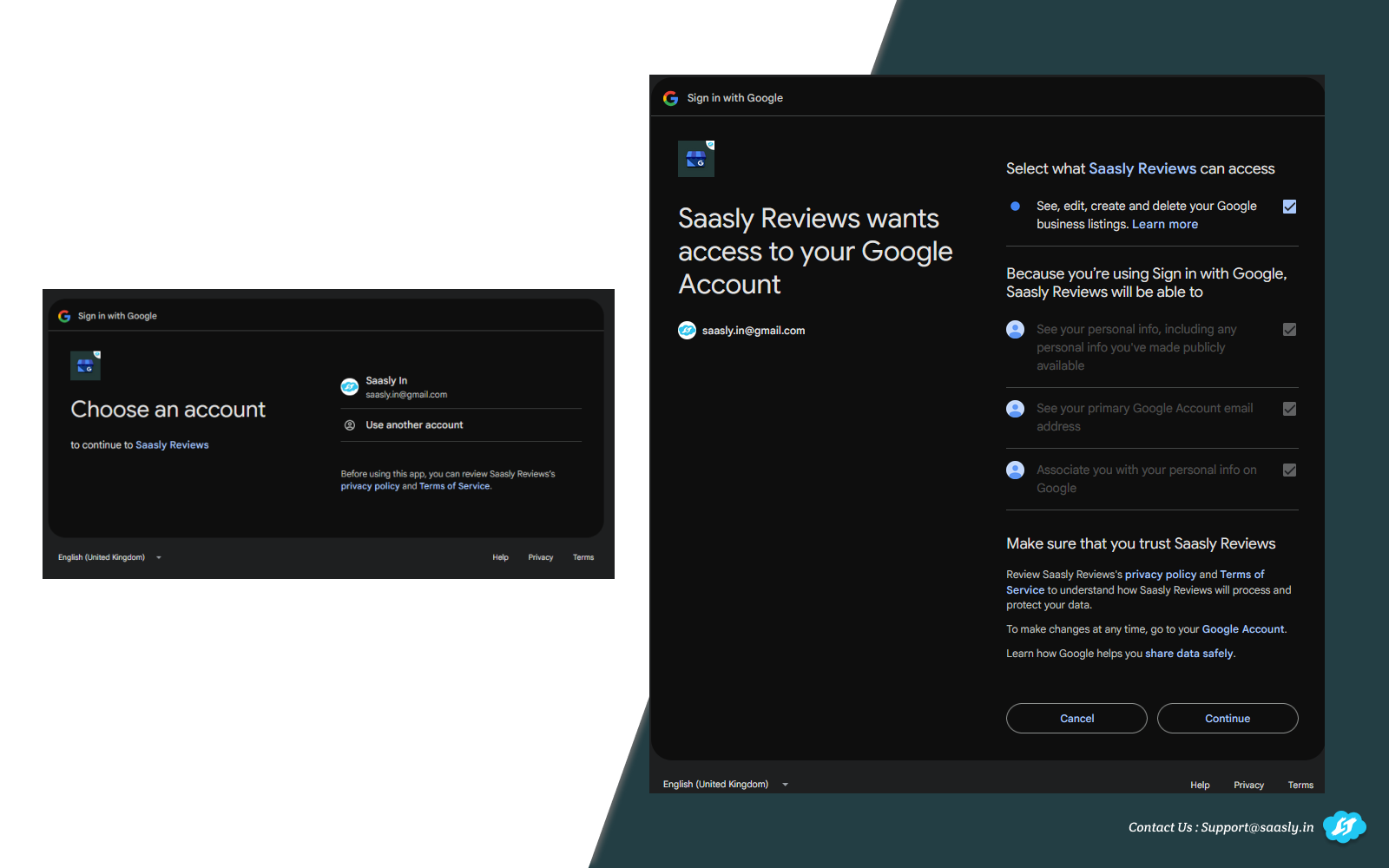1389x868 pixels.
Task: Click saasly.in@gmail.com email in consent dialog
Action: pyautogui.click(x=754, y=331)
